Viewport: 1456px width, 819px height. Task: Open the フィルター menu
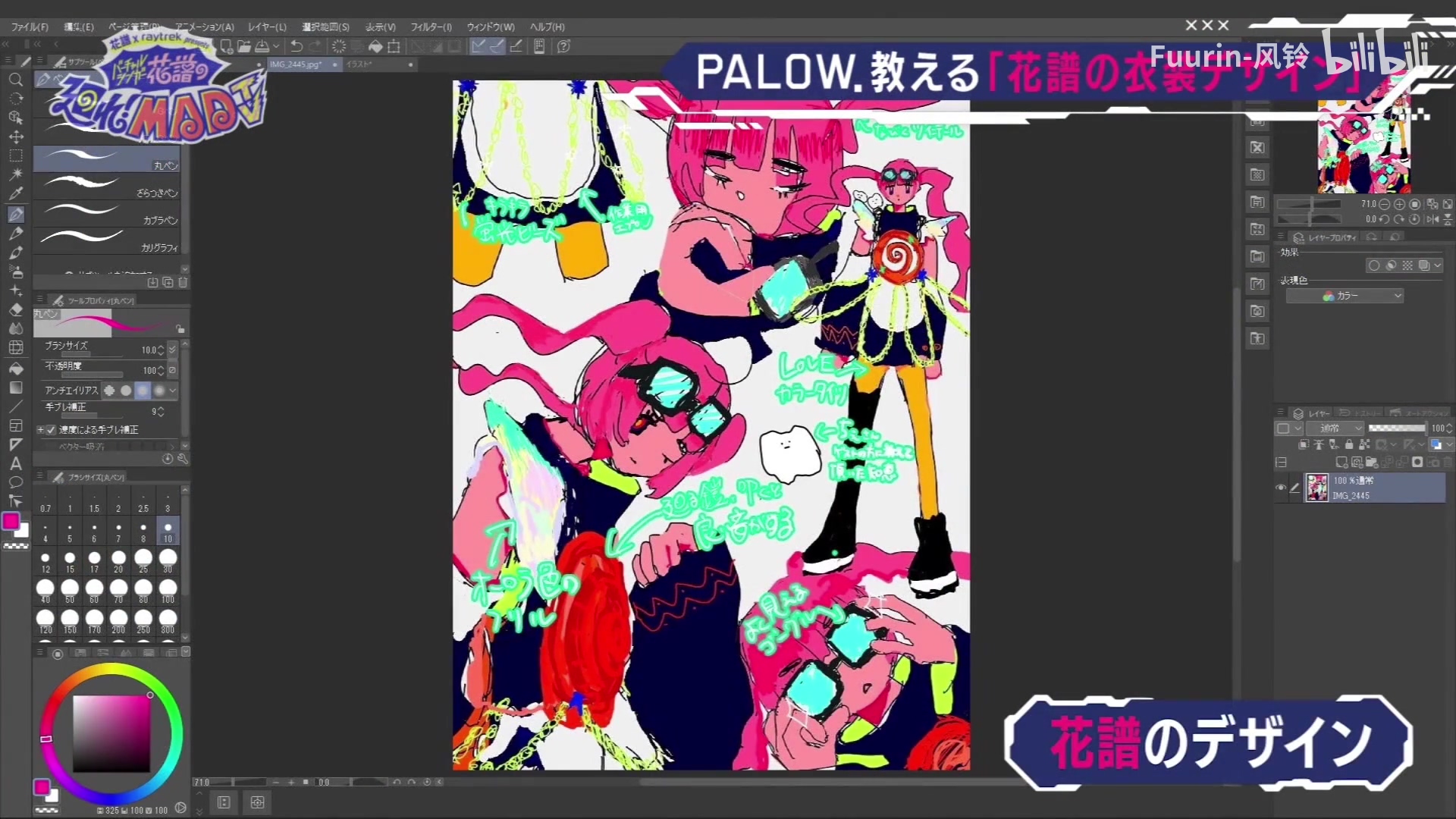click(x=431, y=27)
